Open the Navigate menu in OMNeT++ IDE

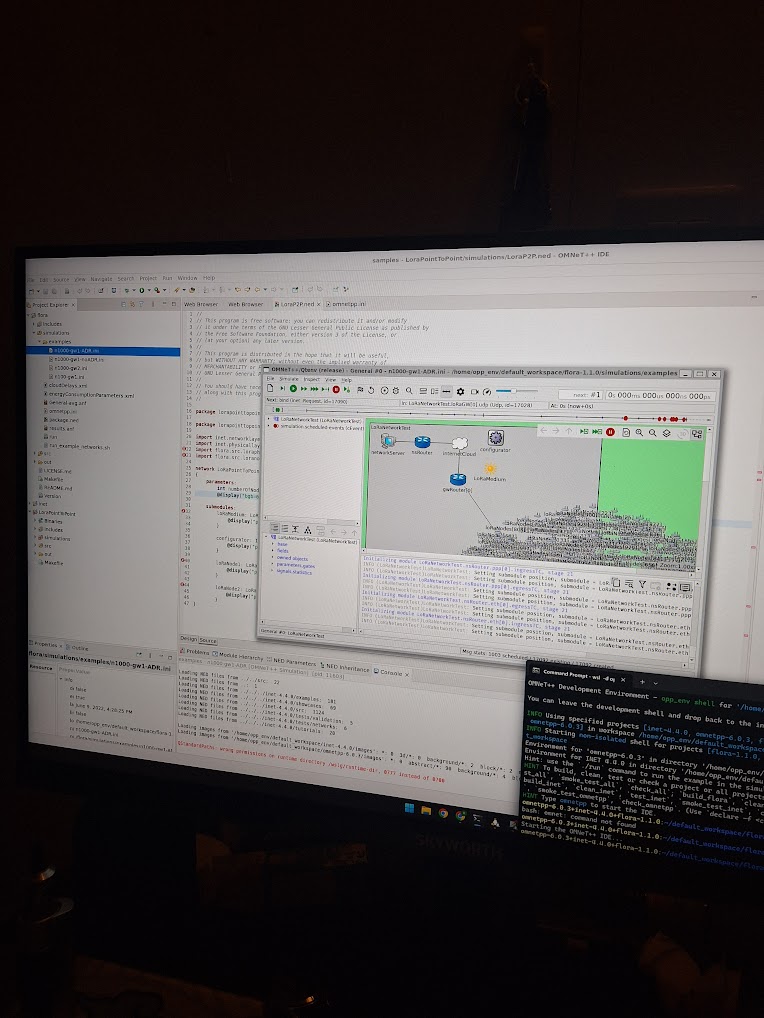[101, 278]
